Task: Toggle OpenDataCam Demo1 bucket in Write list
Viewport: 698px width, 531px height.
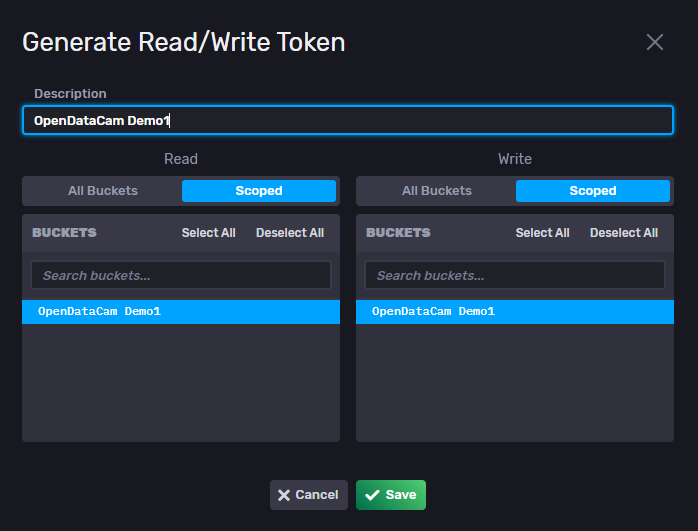Action: (515, 312)
